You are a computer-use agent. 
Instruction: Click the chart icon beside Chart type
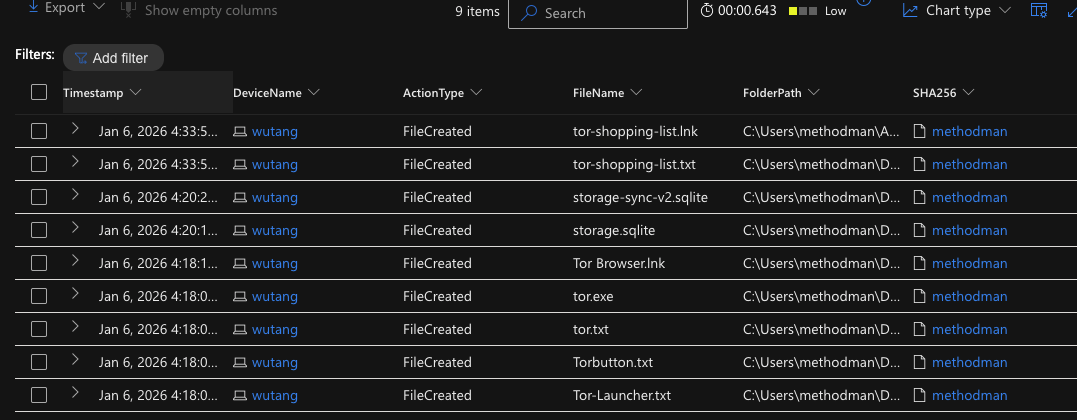pos(910,11)
